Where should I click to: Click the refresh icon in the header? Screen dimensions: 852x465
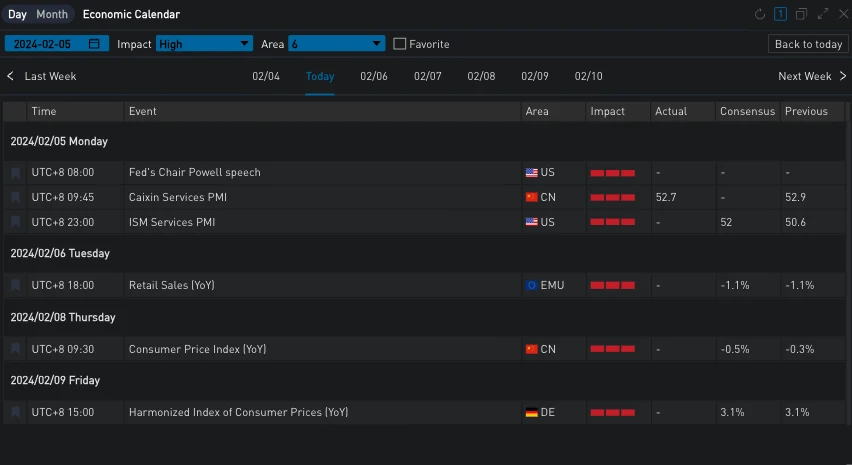760,14
